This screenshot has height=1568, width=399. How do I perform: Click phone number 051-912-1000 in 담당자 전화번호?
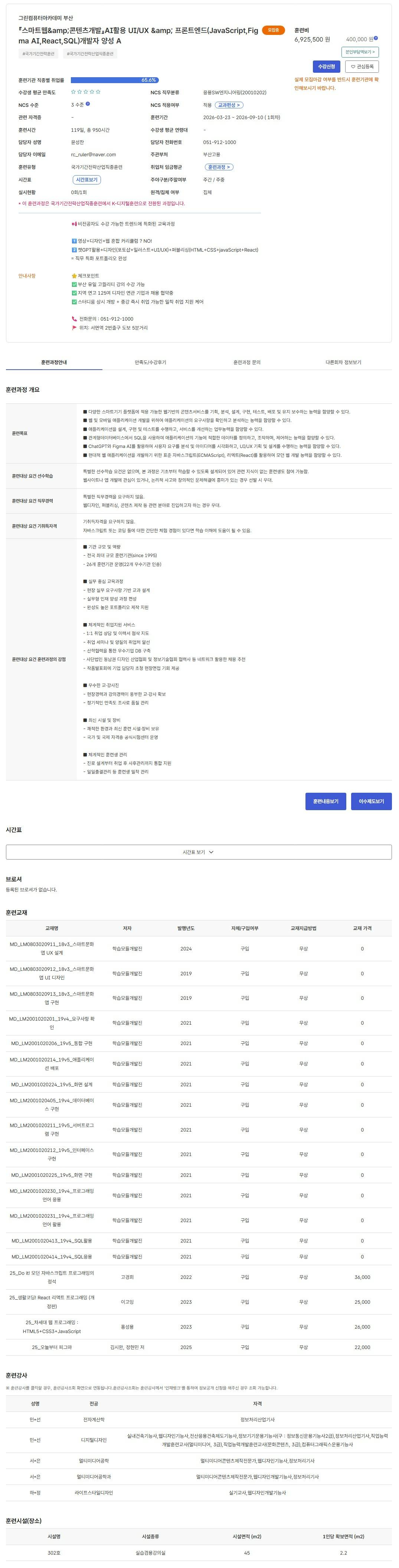tap(219, 143)
